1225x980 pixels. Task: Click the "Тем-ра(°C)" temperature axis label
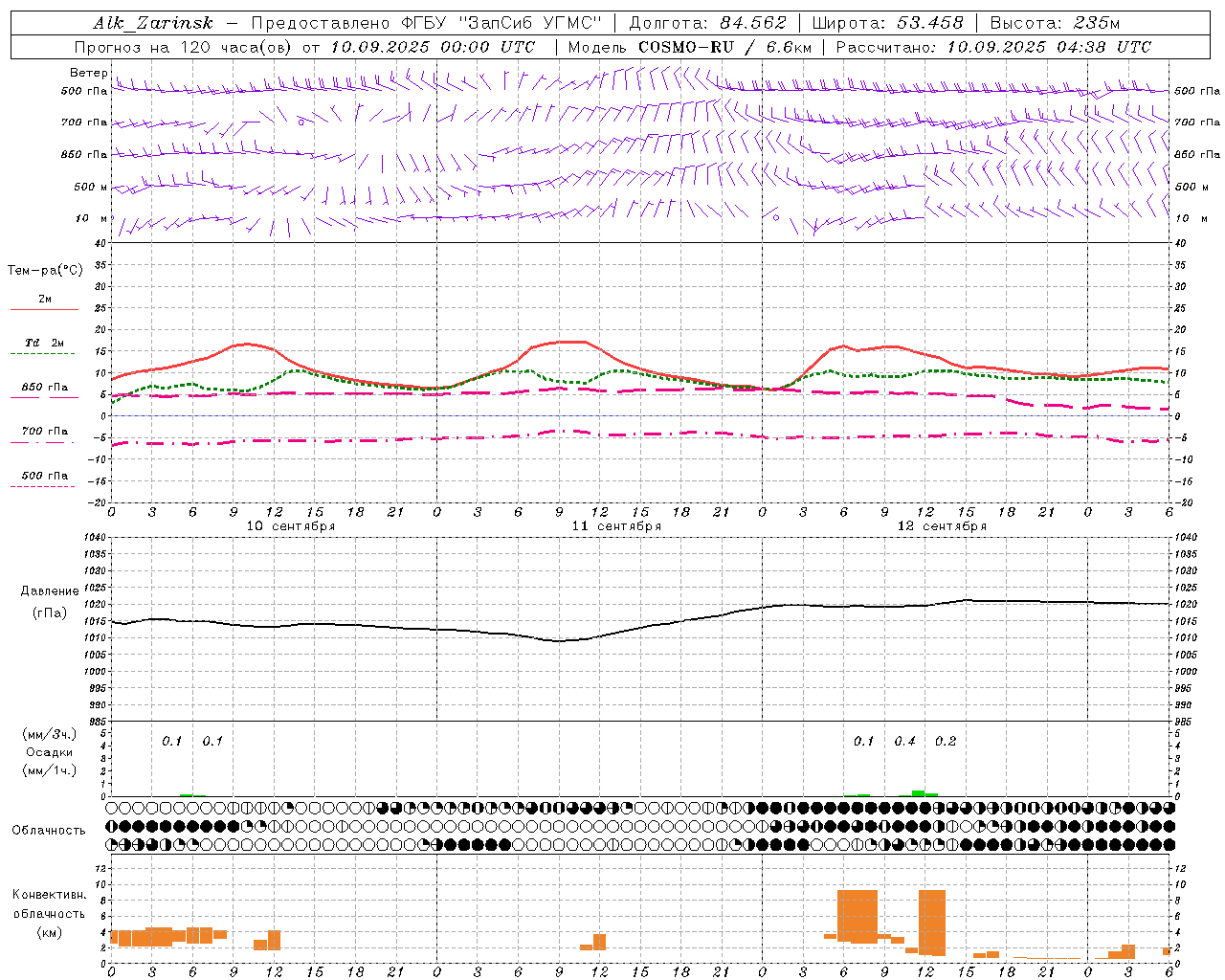point(45,271)
